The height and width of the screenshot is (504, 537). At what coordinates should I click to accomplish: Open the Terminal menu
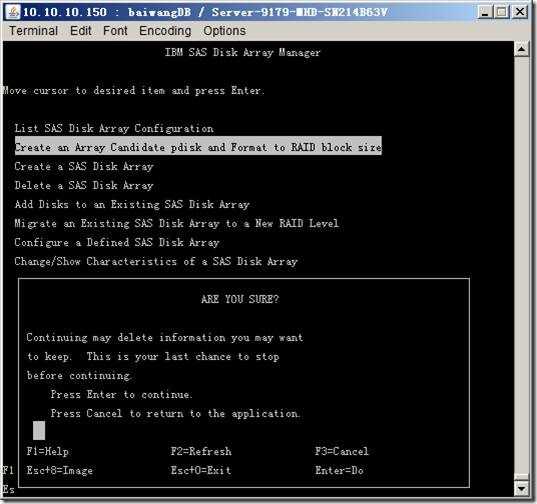click(33, 31)
